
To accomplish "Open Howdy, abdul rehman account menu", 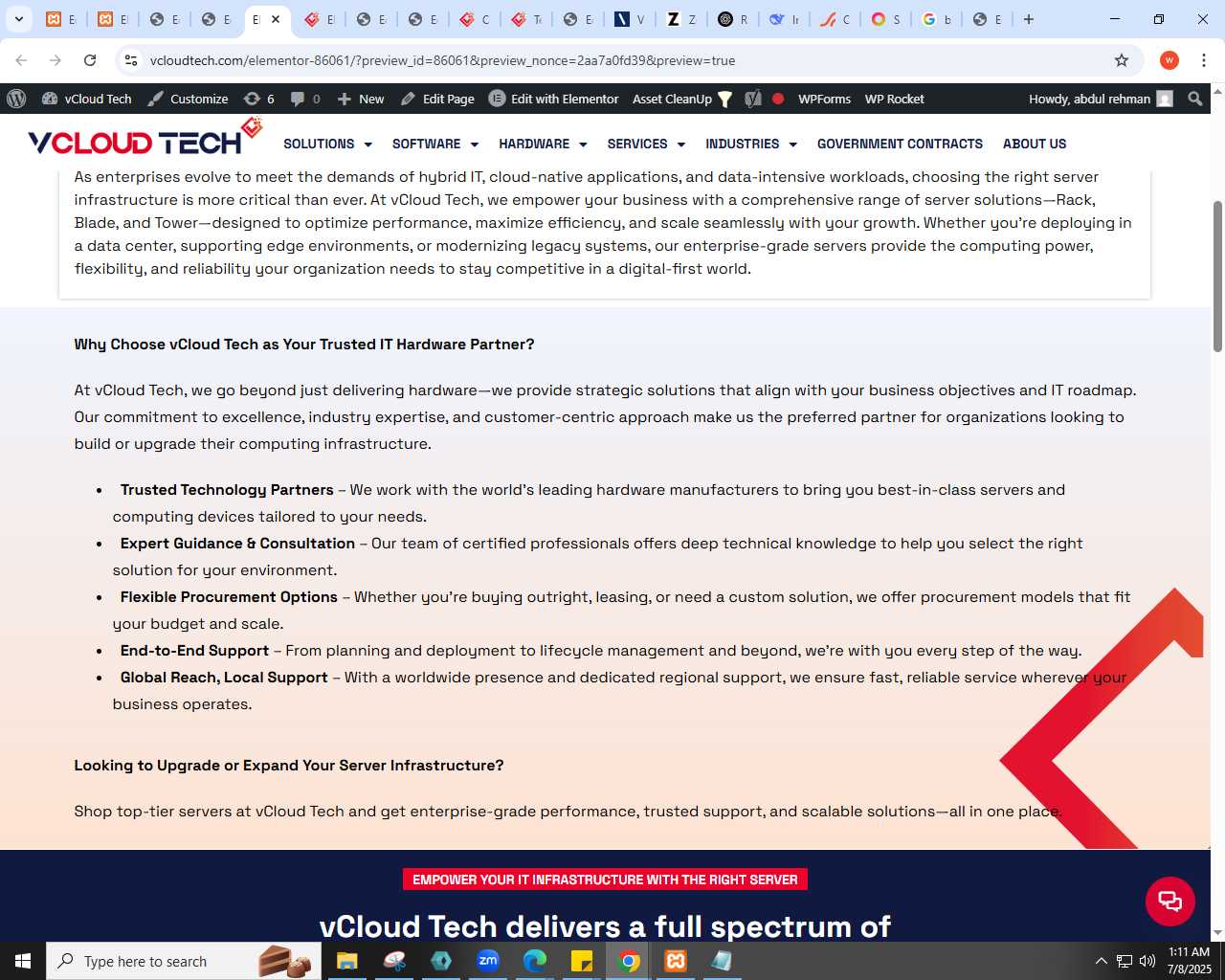I will (1101, 99).
